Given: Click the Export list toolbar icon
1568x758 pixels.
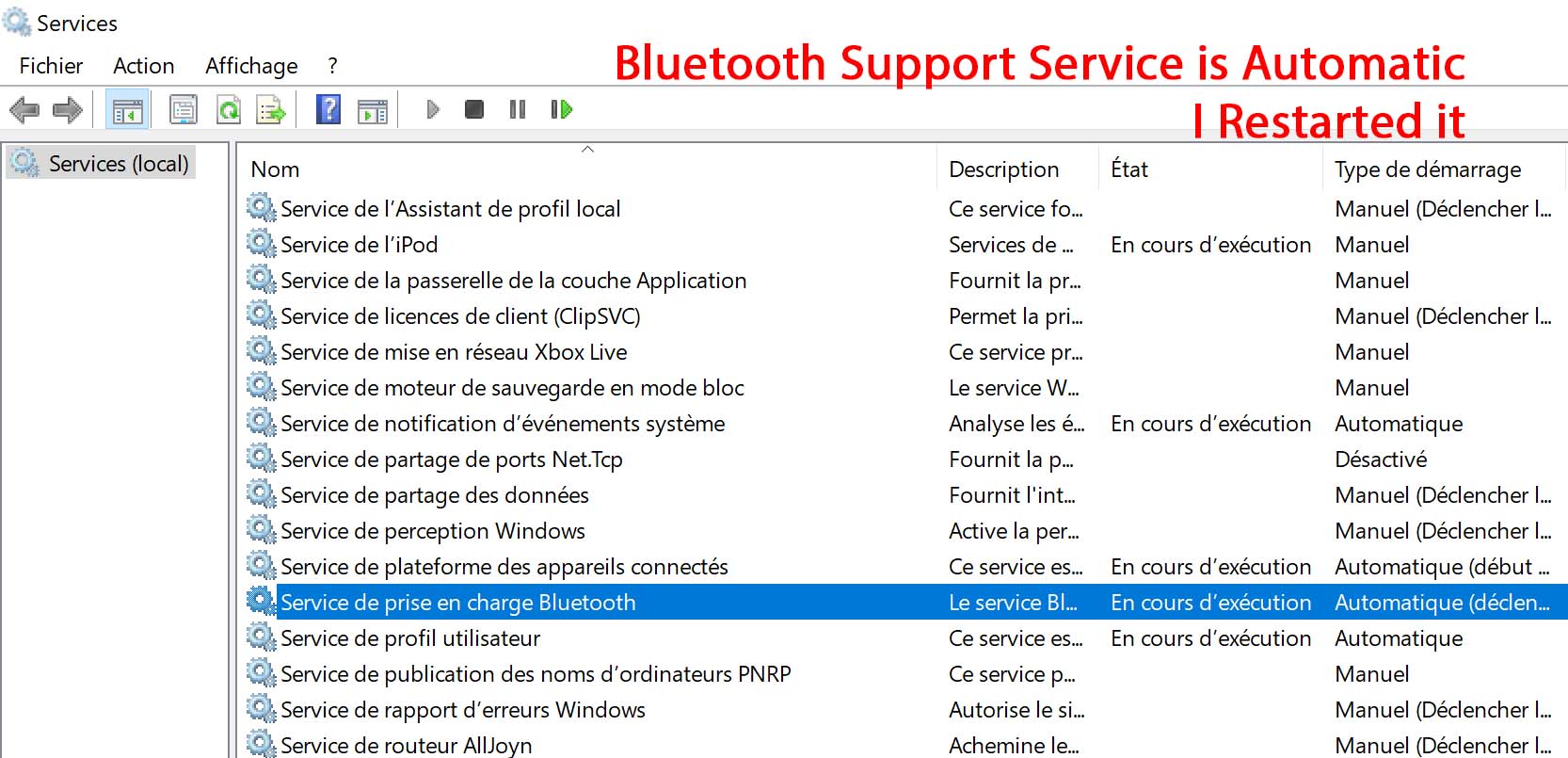Looking at the screenshot, I should point(271,110).
